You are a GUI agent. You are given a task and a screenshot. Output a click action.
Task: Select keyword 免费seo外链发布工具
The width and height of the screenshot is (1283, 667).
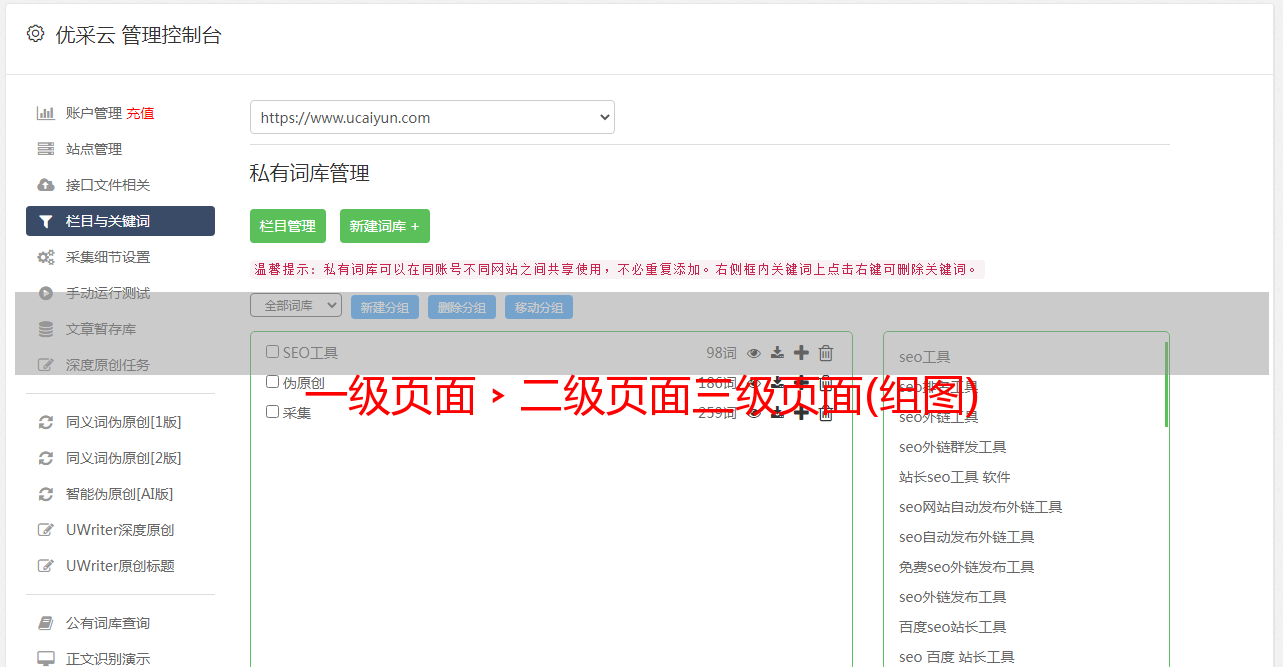click(967, 567)
